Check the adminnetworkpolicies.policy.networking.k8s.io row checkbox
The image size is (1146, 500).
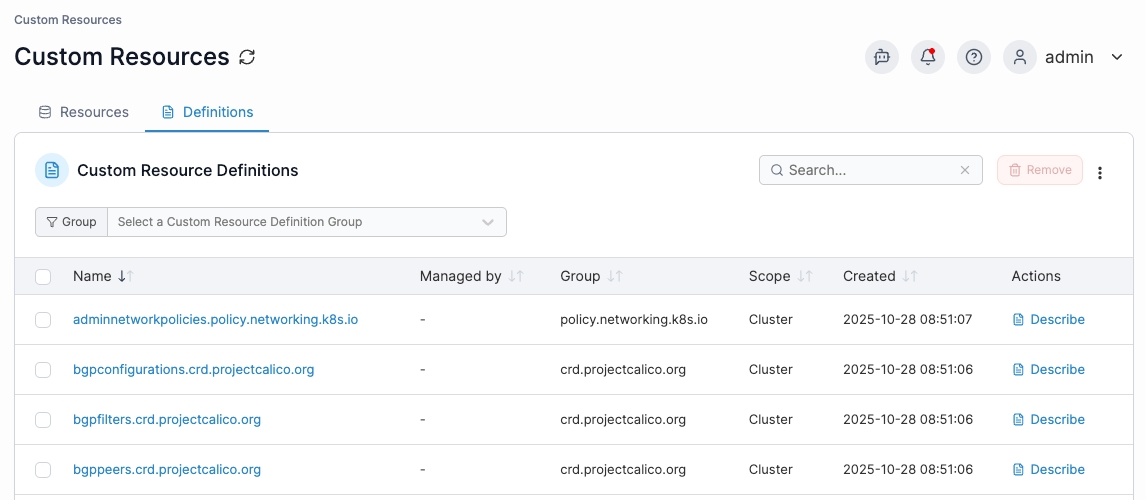pyautogui.click(x=43, y=320)
